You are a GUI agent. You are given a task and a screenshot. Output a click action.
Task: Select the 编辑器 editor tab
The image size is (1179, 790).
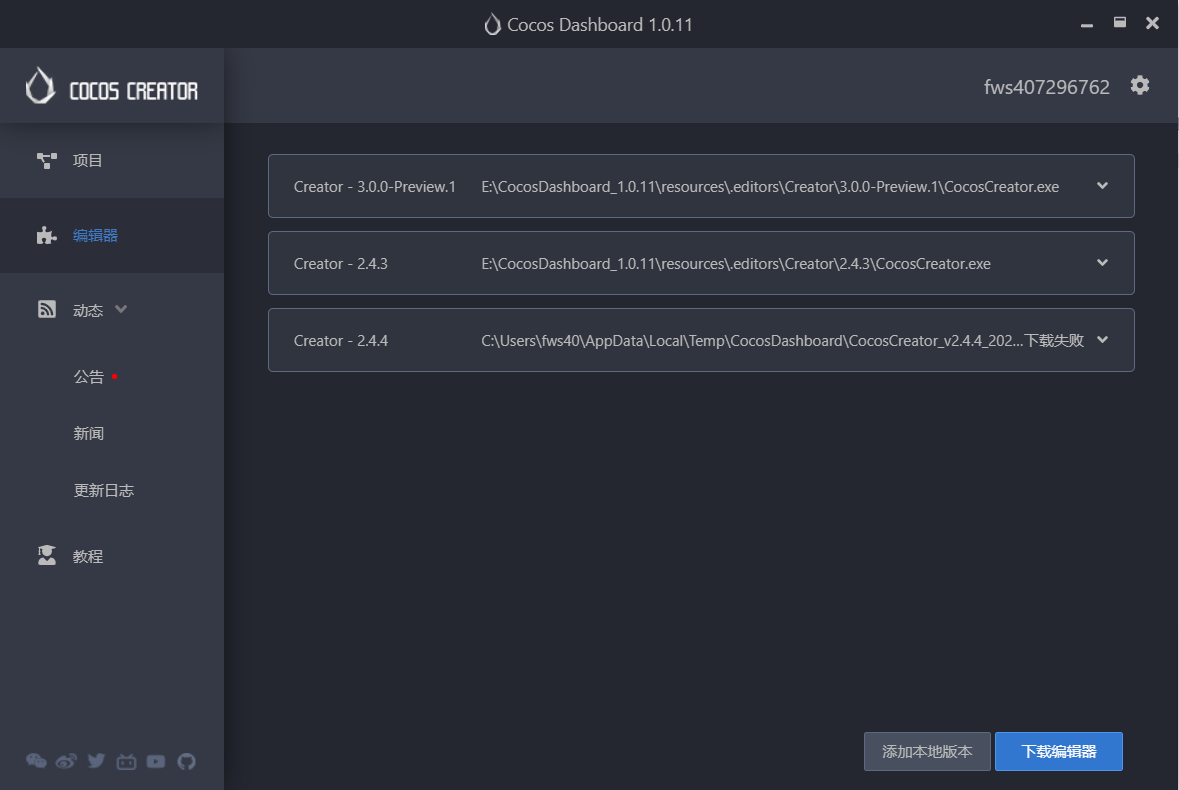coord(111,235)
